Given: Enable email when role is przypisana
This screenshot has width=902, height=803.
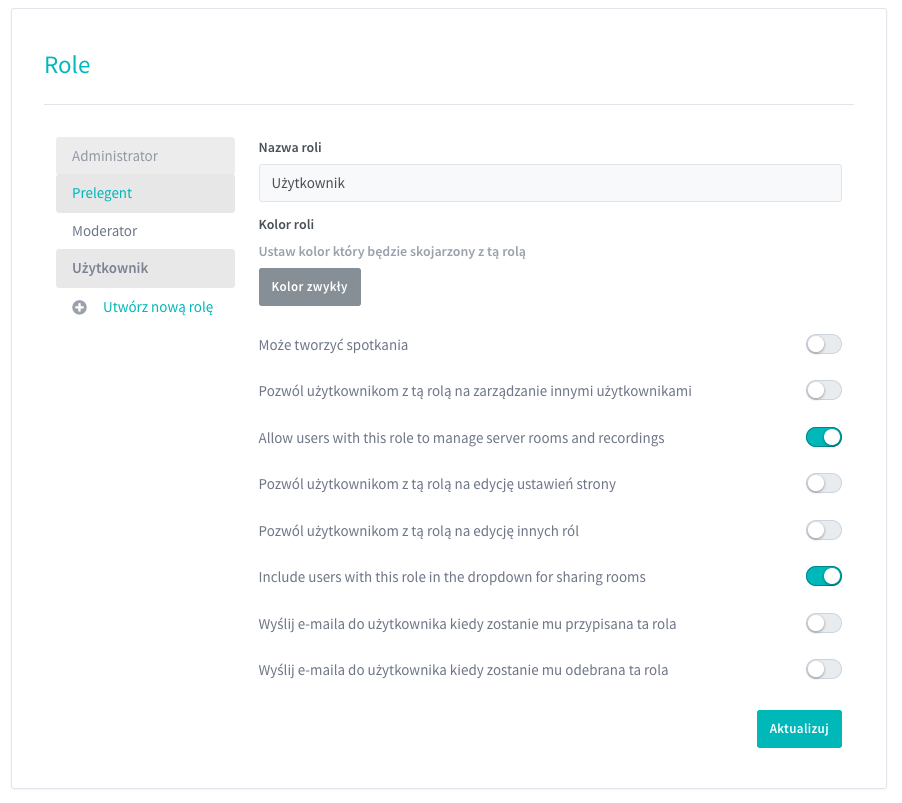Looking at the screenshot, I should point(824,624).
